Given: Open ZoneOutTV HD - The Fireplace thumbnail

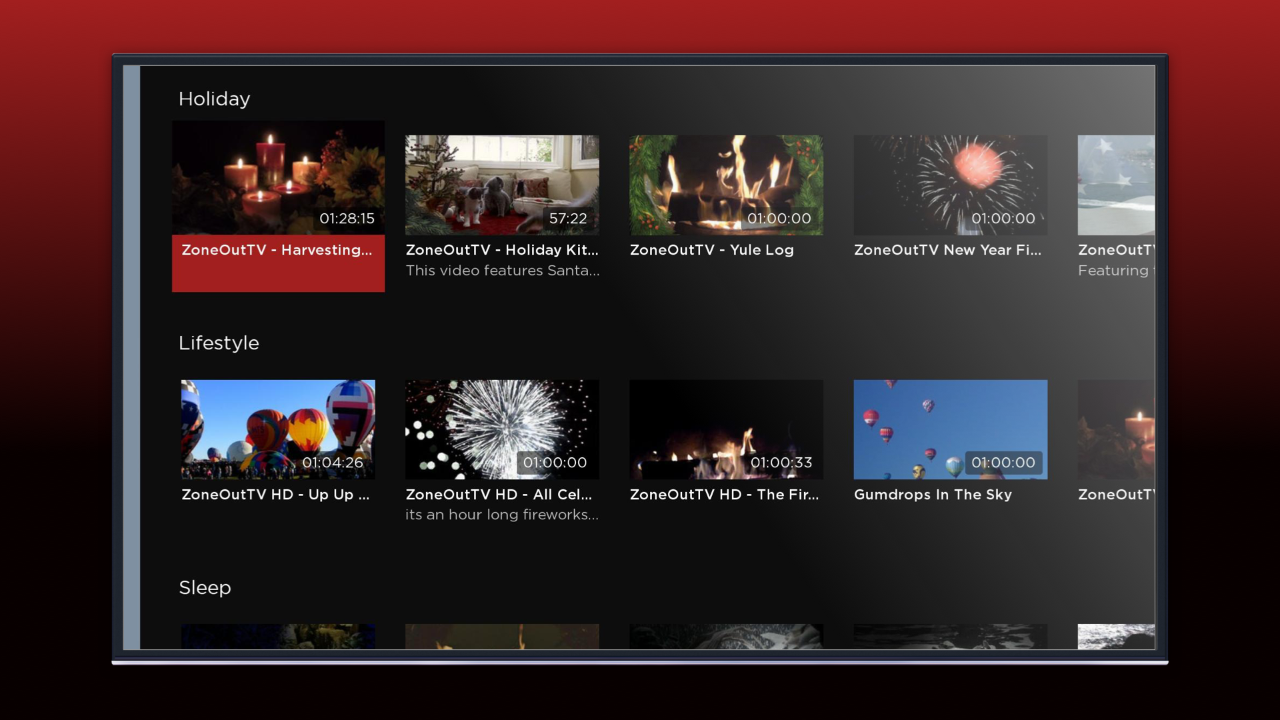Looking at the screenshot, I should click(x=726, y=429).
